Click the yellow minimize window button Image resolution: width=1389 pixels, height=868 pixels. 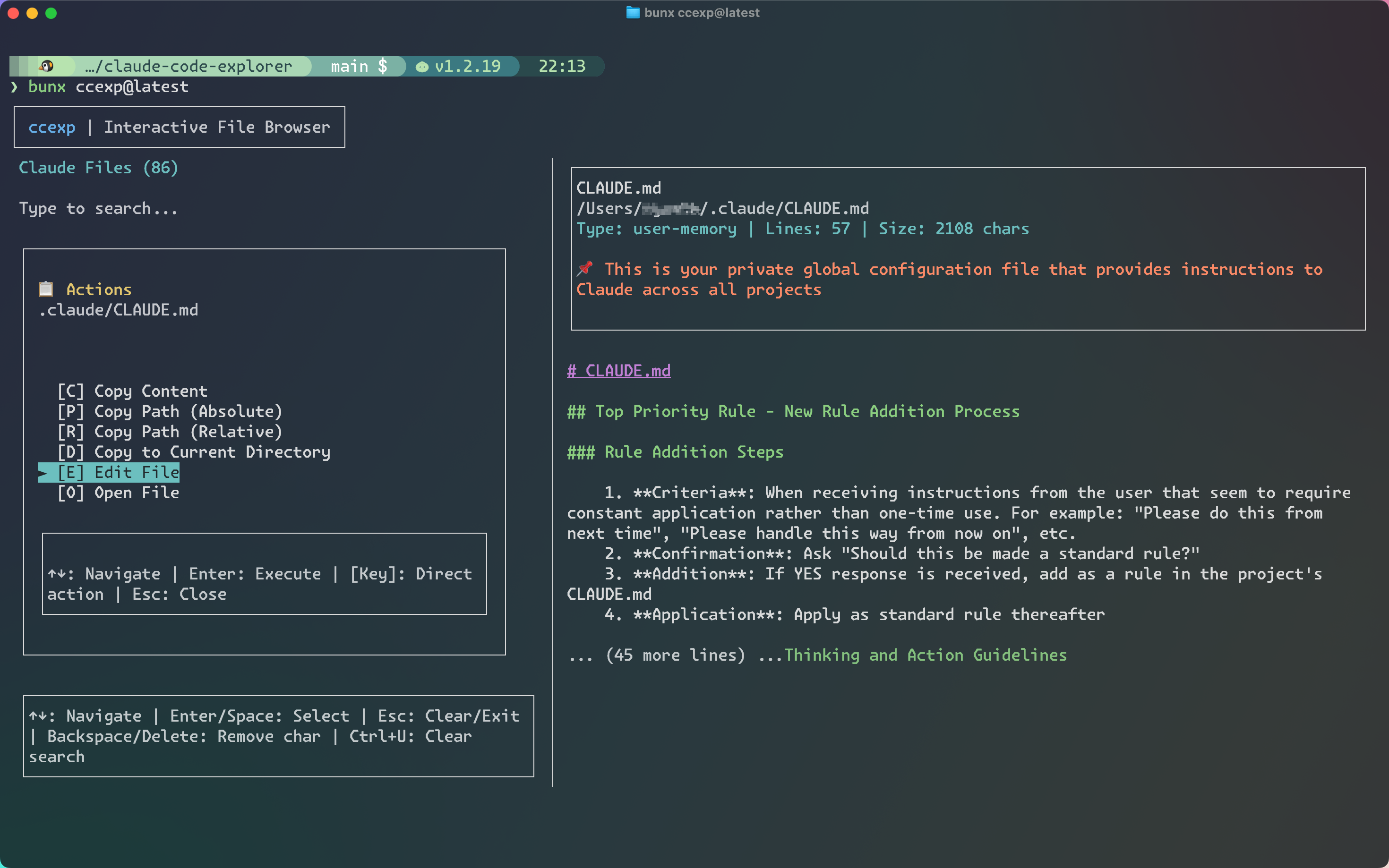[x=32, y=13]
